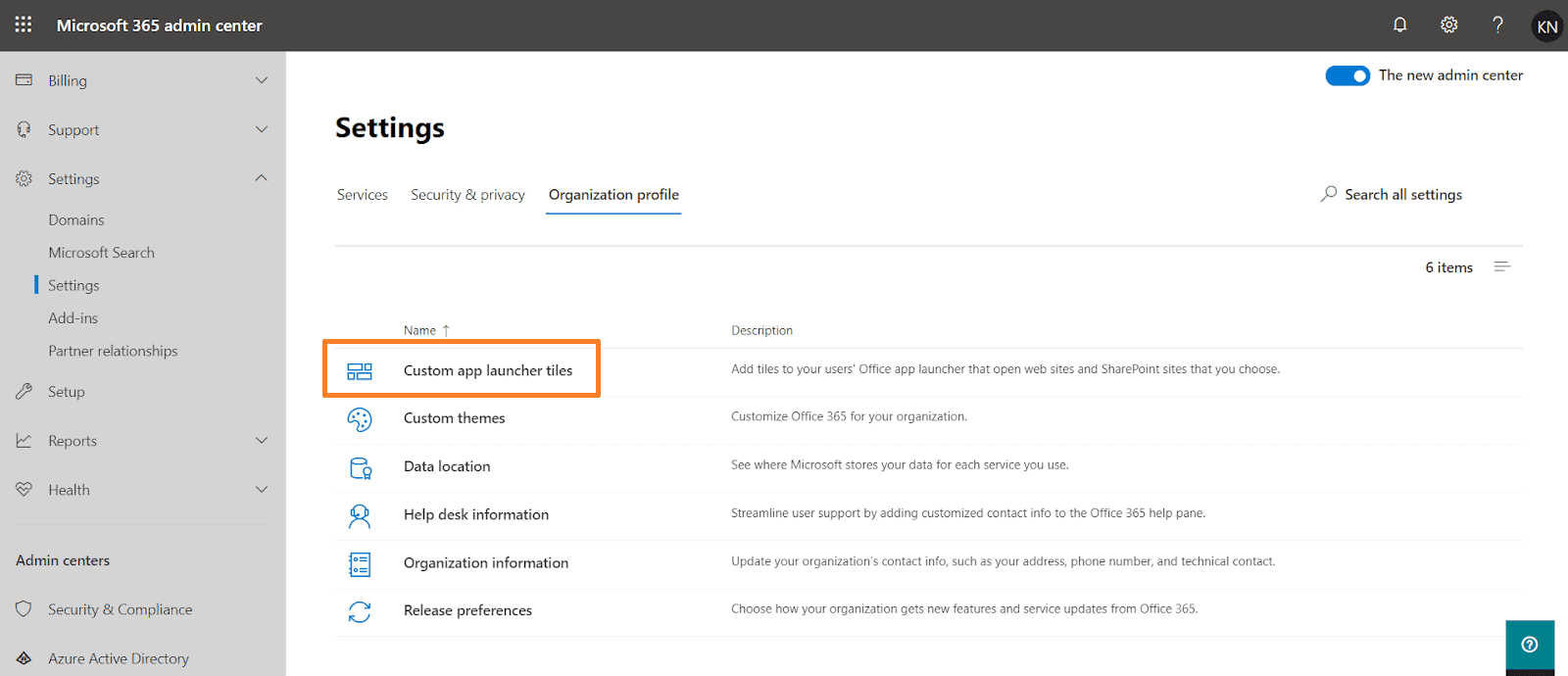The width and height of the screenshot is (1568, 676).
Task: Click 'Update your organization's contact info' description
Action: tap(1004, 561)
